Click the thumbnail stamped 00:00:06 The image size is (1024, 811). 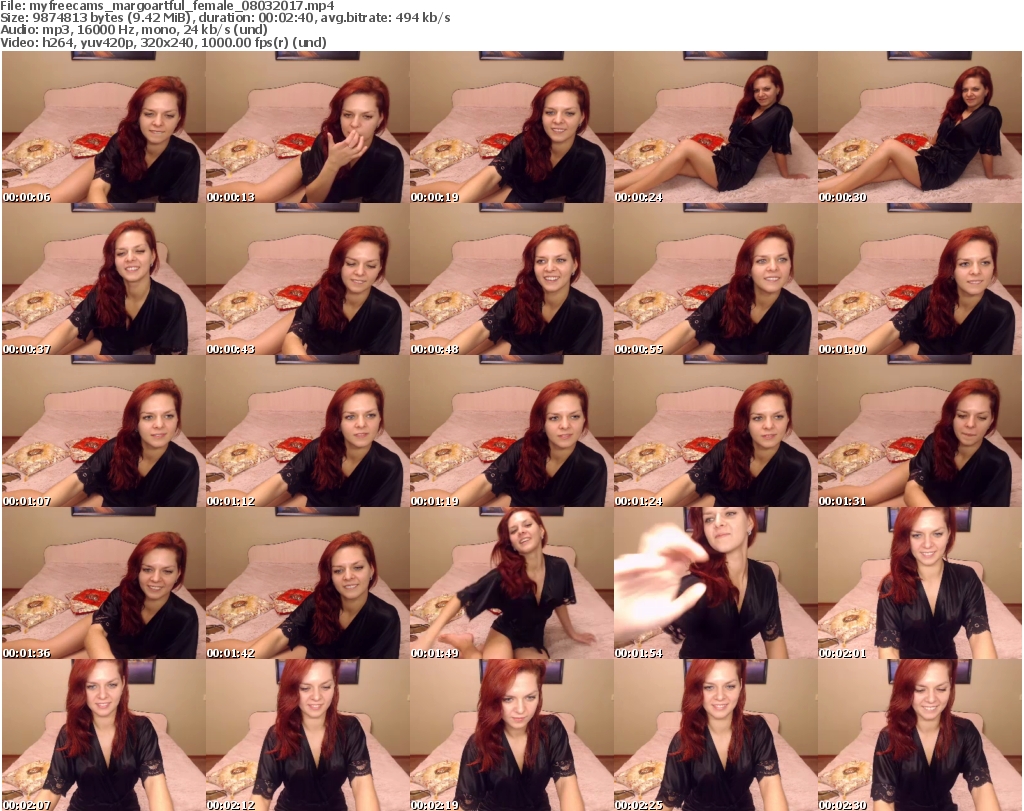(x=104, y=127)
